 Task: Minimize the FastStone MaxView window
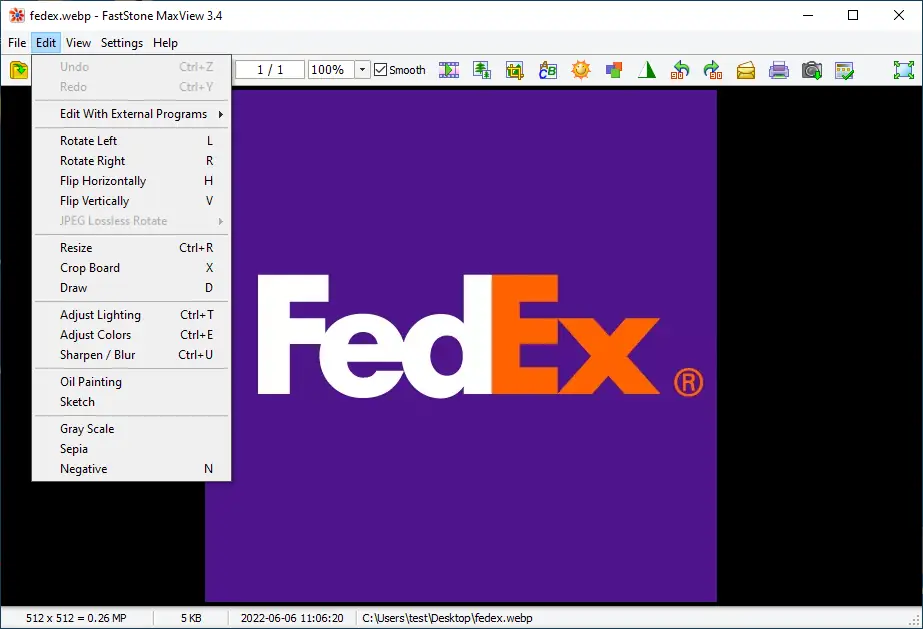808,15
